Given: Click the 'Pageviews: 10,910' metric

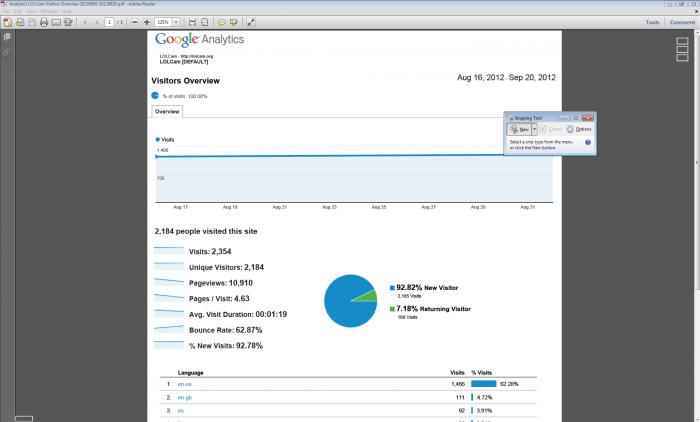Looking at the screenshot, I should 221,283.
